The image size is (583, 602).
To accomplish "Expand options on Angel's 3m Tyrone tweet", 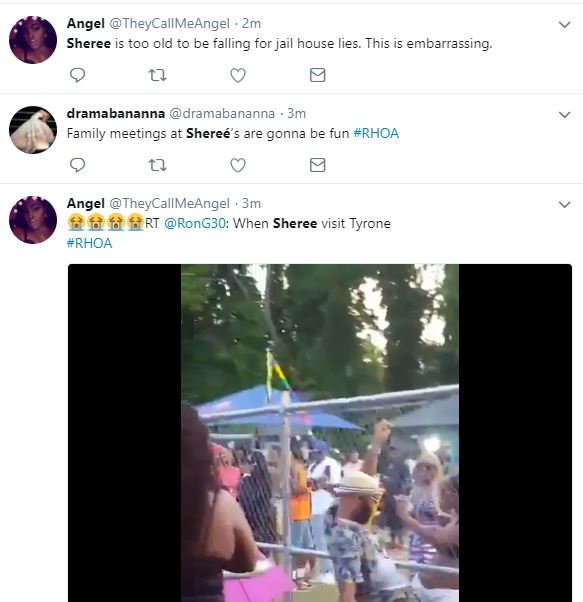I will click(x=564, y=204).
